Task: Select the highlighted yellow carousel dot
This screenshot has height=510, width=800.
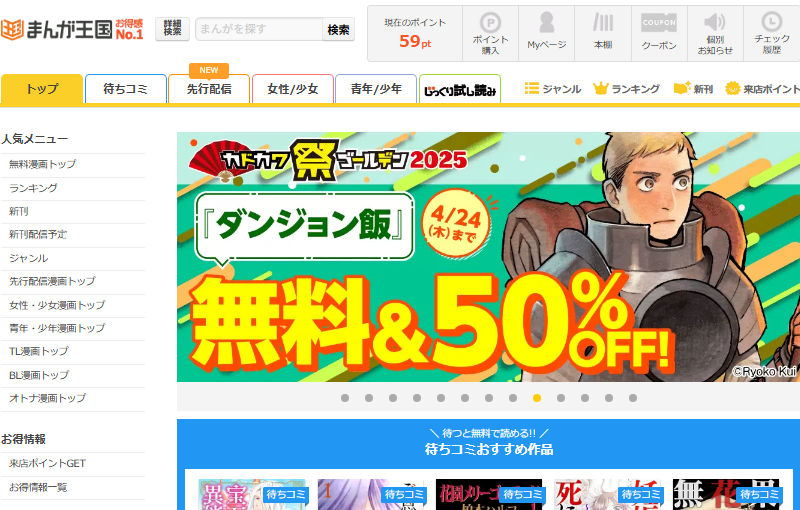Action: (537, 398)
